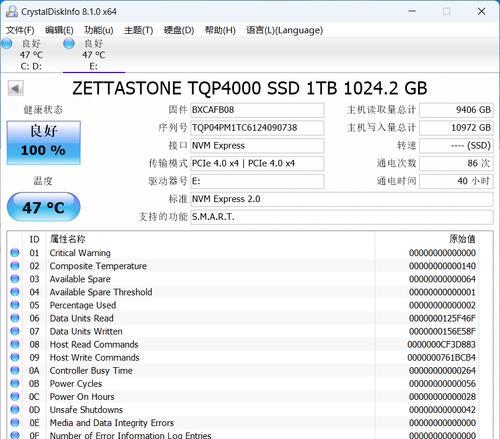Click status orb for Percentage Used row

[15, 305]
